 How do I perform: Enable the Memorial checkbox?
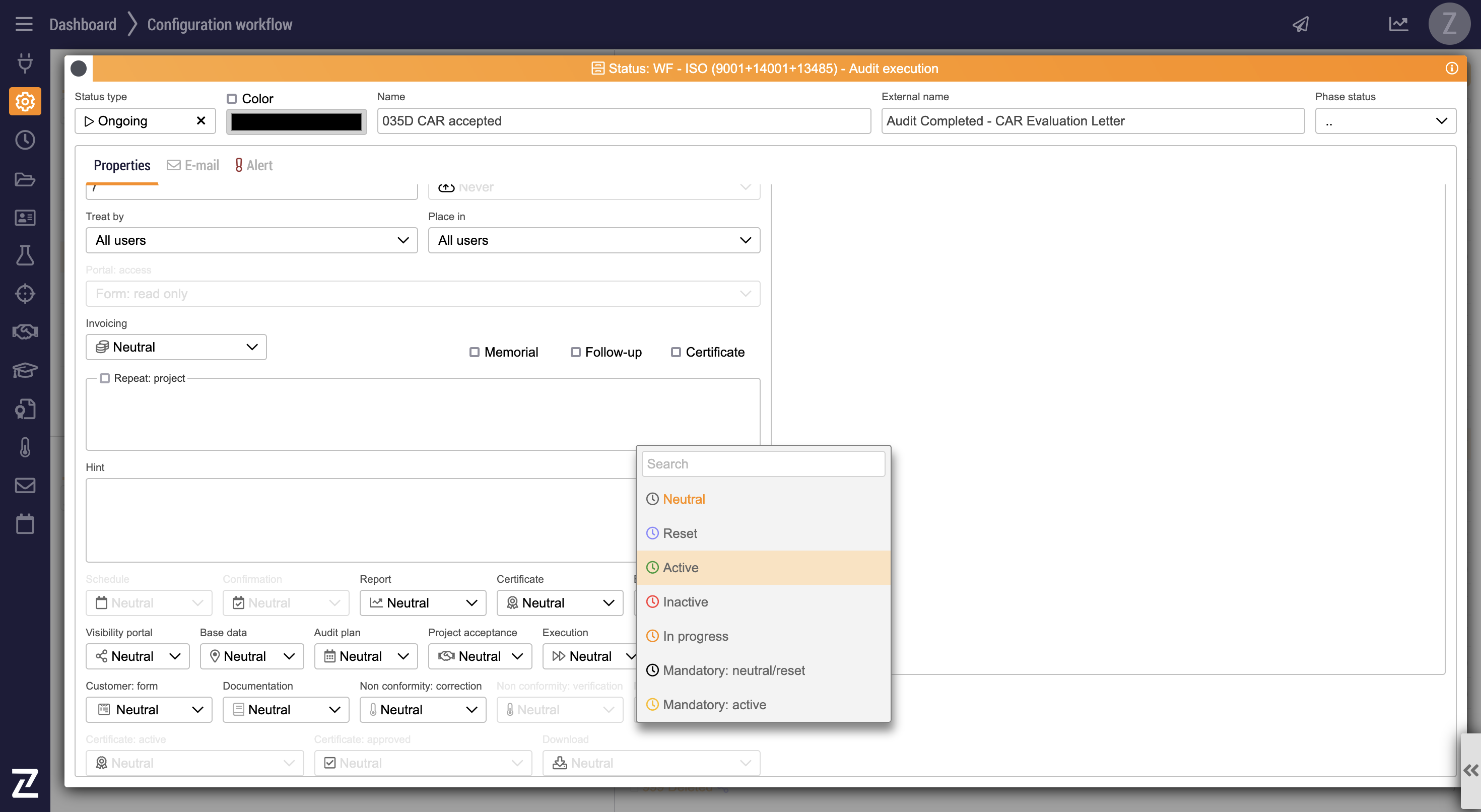coord(475,352)
